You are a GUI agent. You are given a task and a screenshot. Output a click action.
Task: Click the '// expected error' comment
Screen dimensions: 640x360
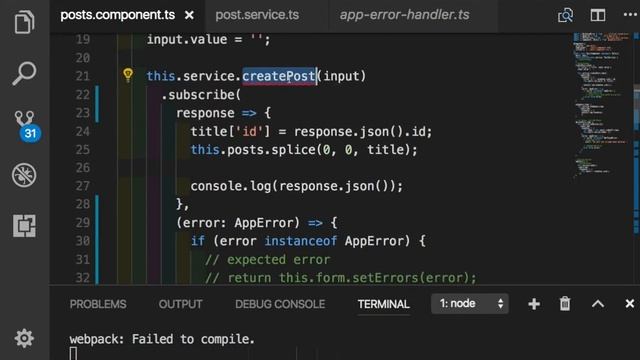coord(268,260)
